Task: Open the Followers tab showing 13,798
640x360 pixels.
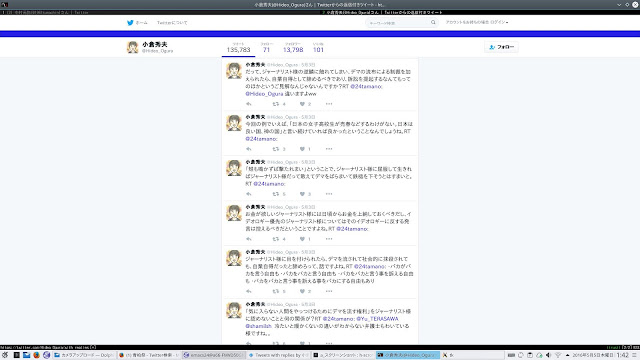Action: pyautogui.click(x=293, y=48)
